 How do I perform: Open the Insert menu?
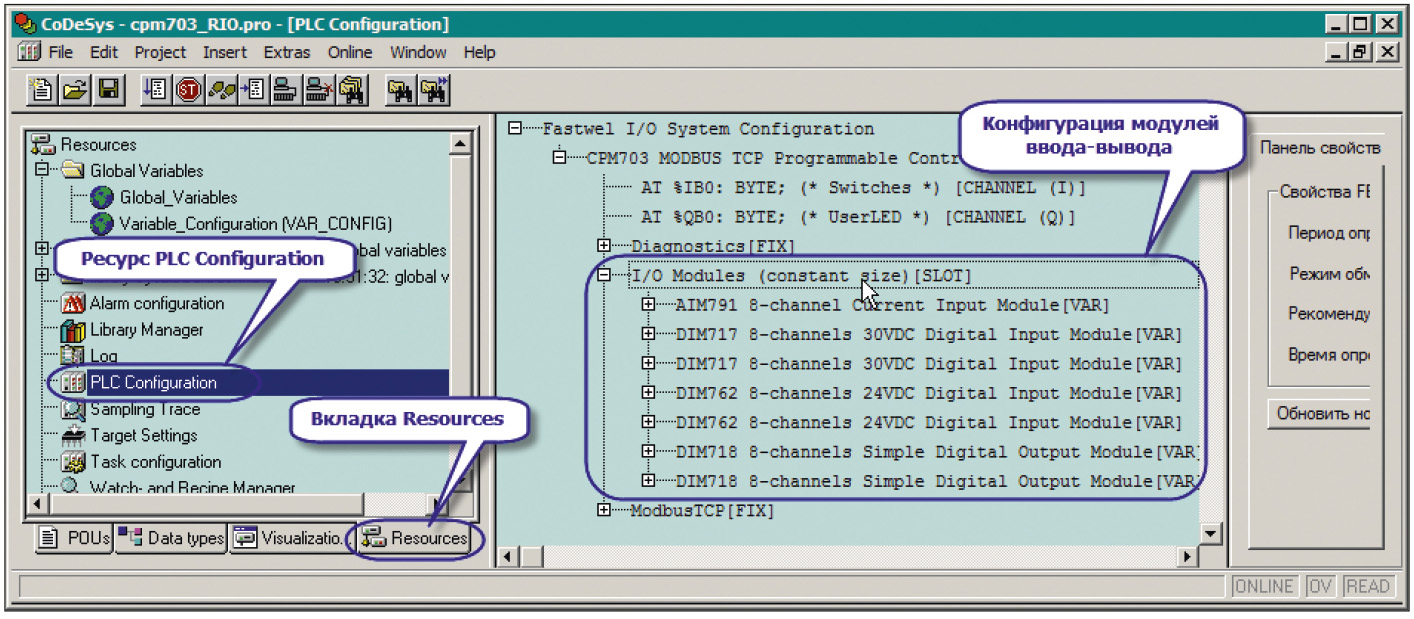[225, 52]
